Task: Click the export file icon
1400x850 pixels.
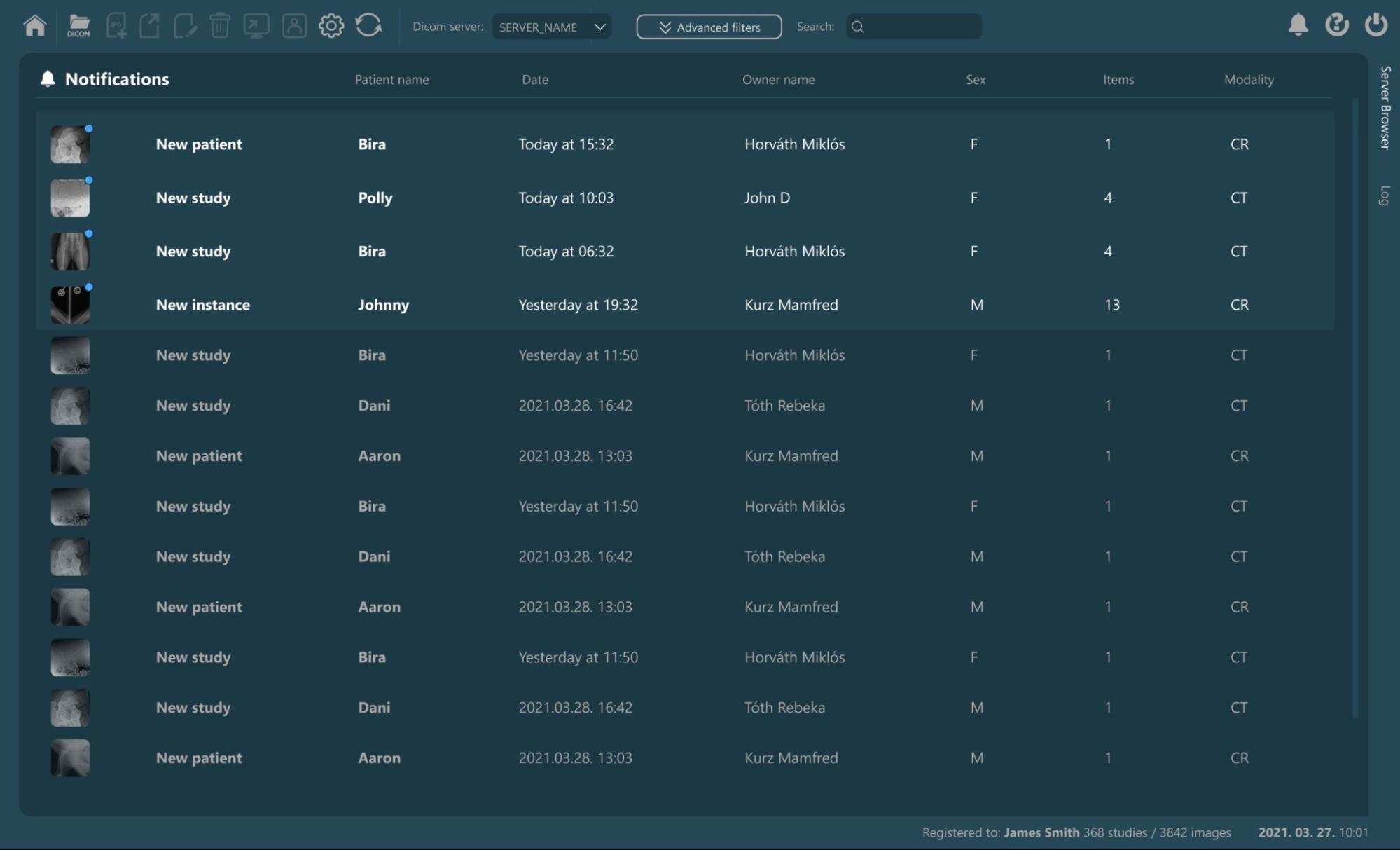Action: (150, 26)
